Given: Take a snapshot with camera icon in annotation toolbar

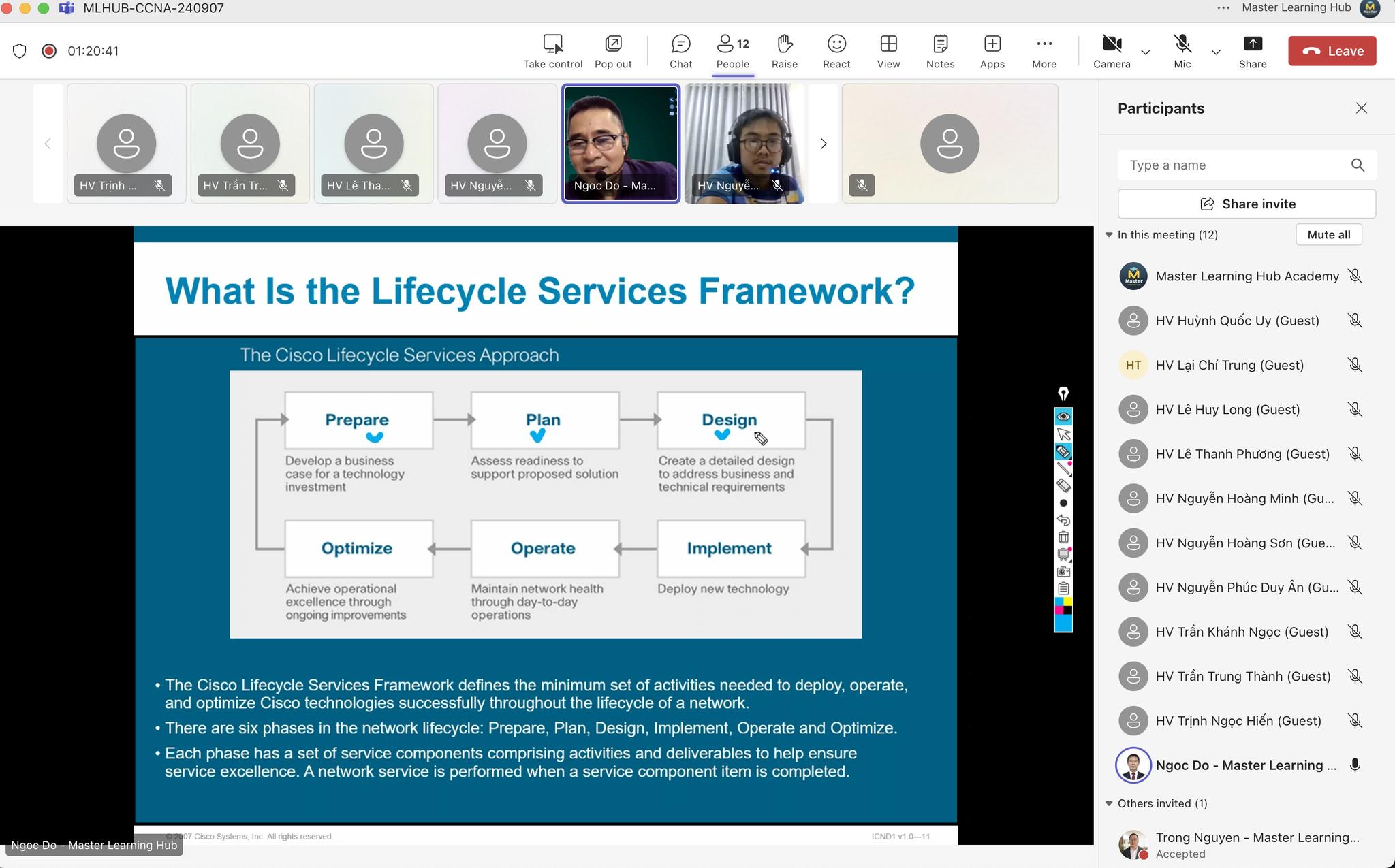Looking at the screenshot, I should (1063, 572).
